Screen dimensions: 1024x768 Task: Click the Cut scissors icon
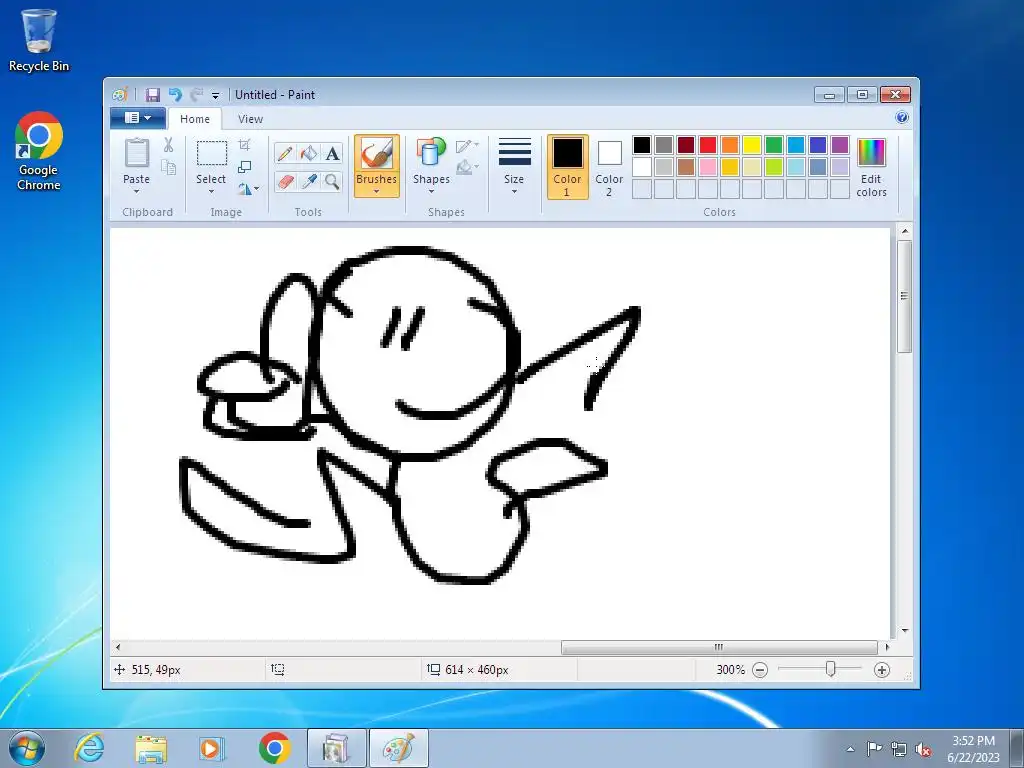point(168,145)
